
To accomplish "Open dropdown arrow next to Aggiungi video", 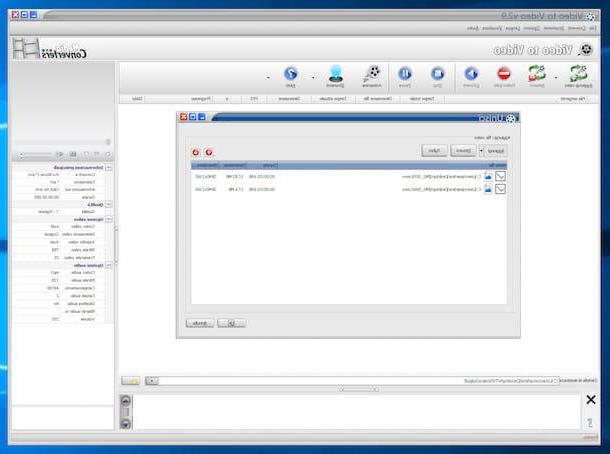I will [x=556, y=77].
